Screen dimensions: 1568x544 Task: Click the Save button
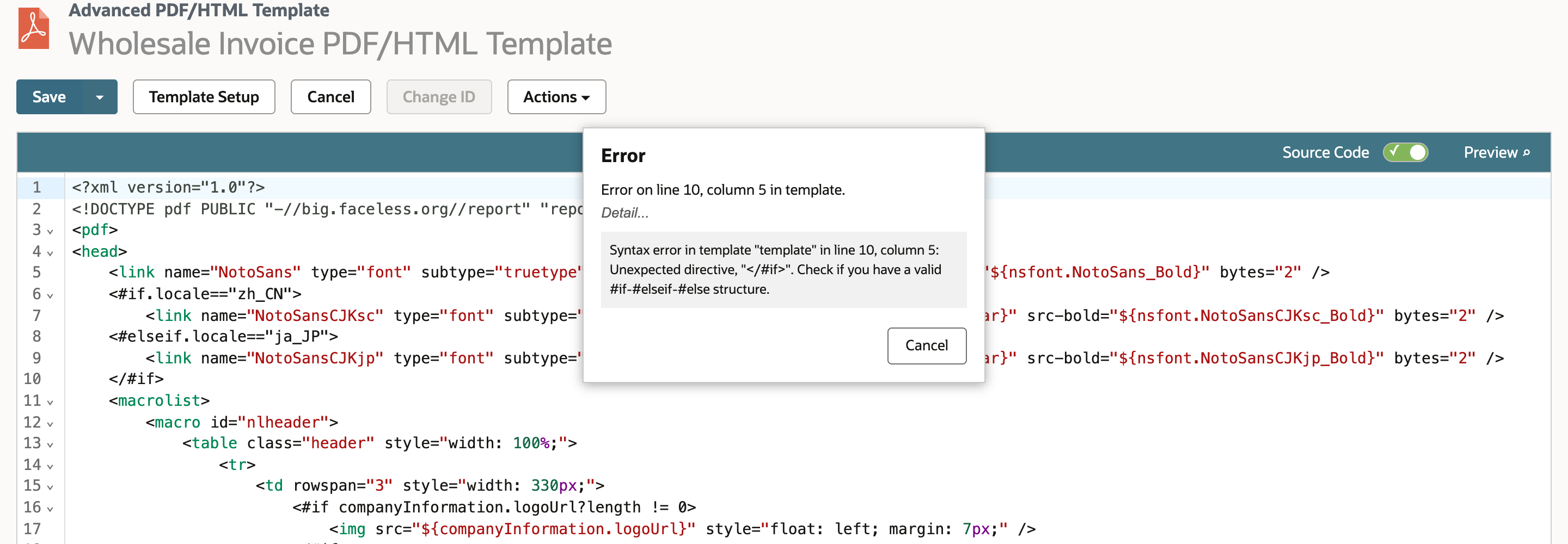[x=50, y=97]
